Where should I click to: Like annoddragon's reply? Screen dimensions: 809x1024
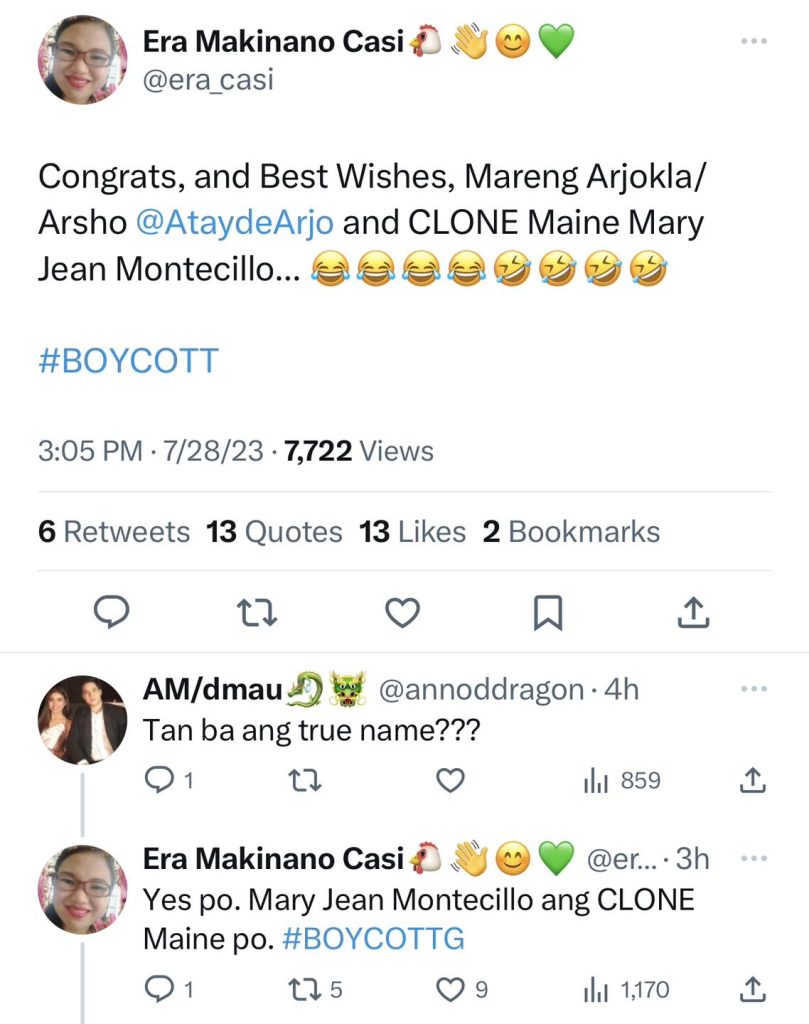point(451,780)
